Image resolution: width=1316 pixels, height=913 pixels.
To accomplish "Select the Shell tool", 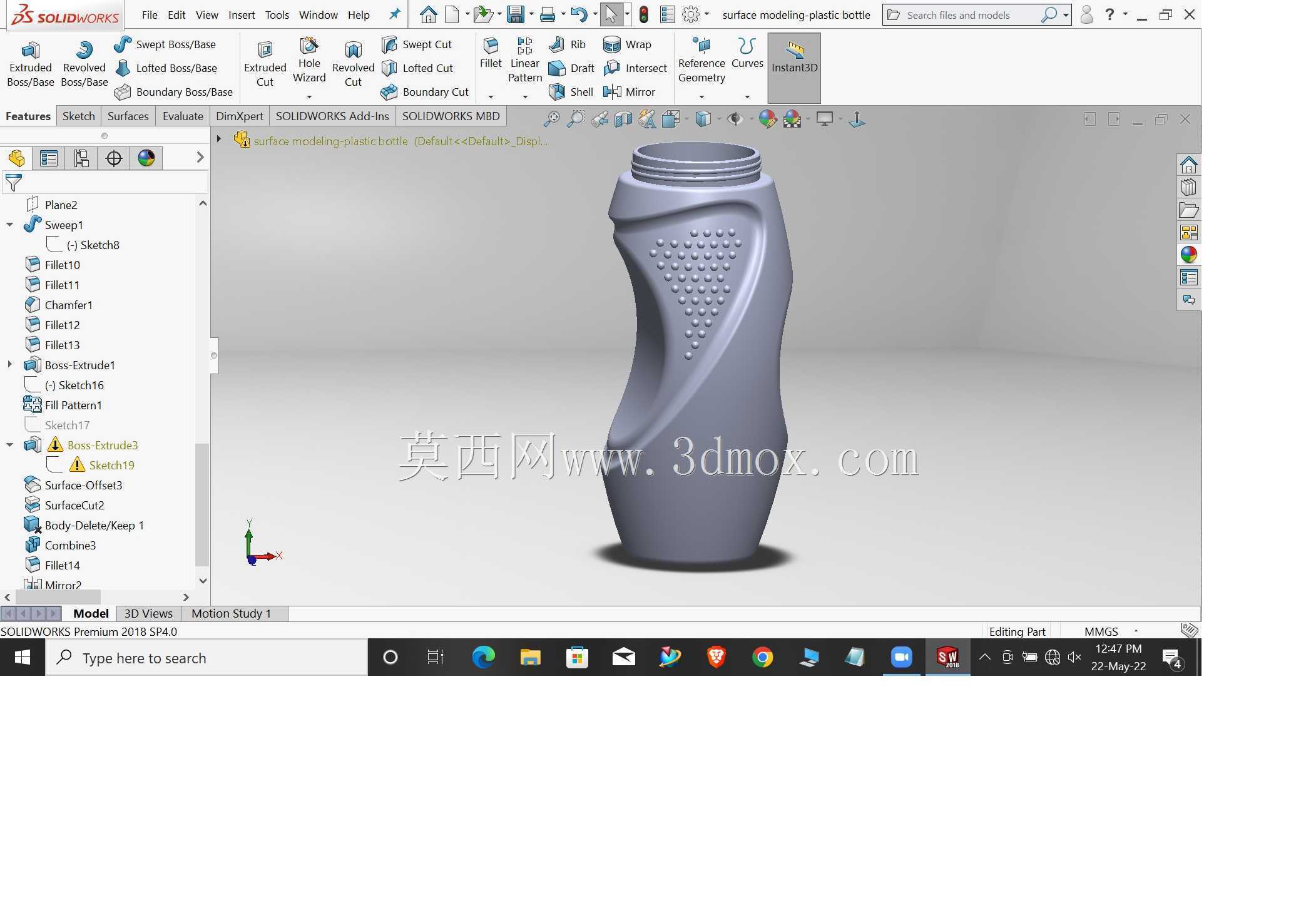I will click(571, 92).
